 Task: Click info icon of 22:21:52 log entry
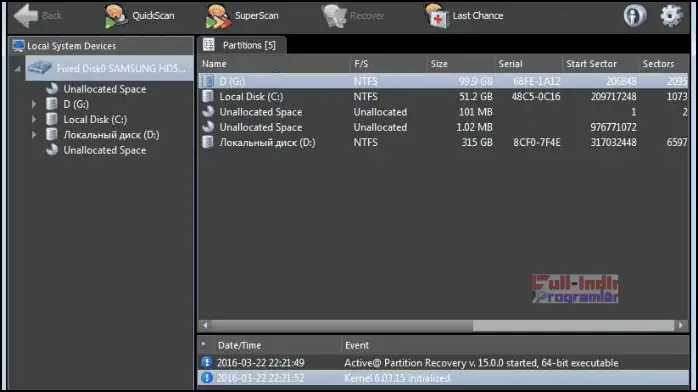tap(207, 378)
